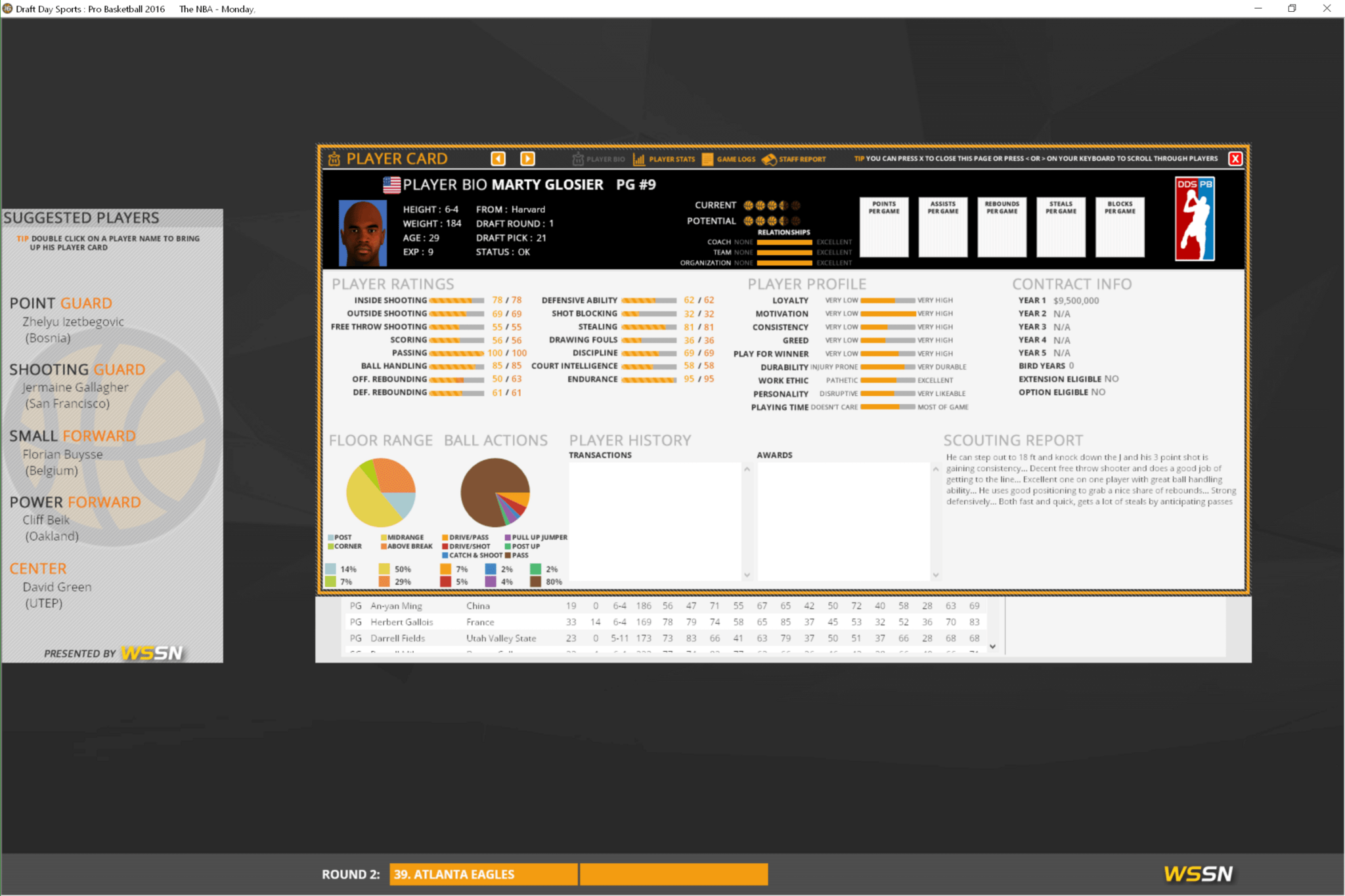Image resolution: width=1345 pixels, height=896 pixels.
Task: Open the Game Logs tab
Action: pyautogui.click(x=728, y=159)
